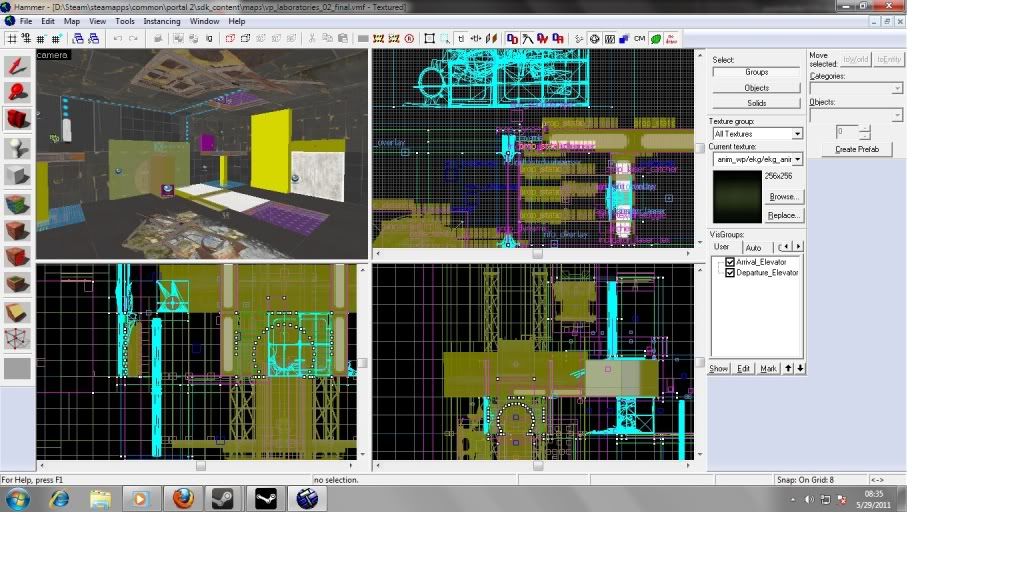Click the Carve with selected objects icon
The image size is (1024, 576).
pyautogui.click(x=157, y=39)
